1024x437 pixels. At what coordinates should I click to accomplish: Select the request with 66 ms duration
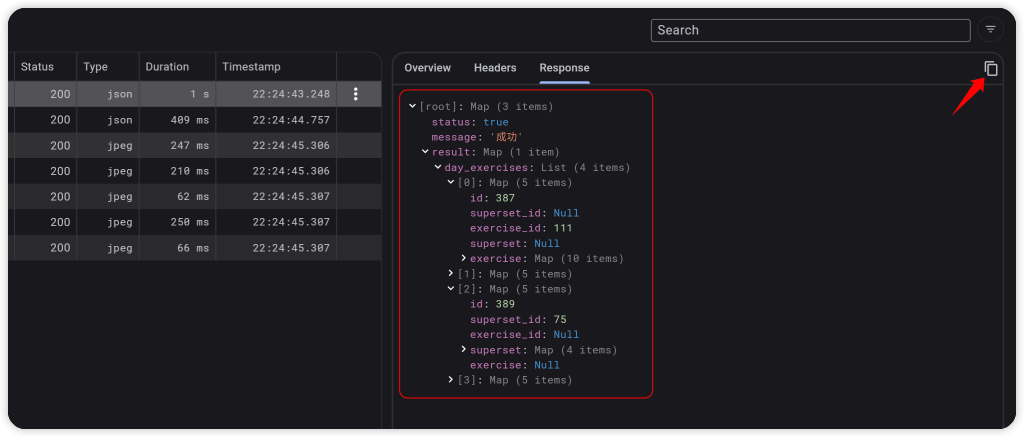point(195,248)
